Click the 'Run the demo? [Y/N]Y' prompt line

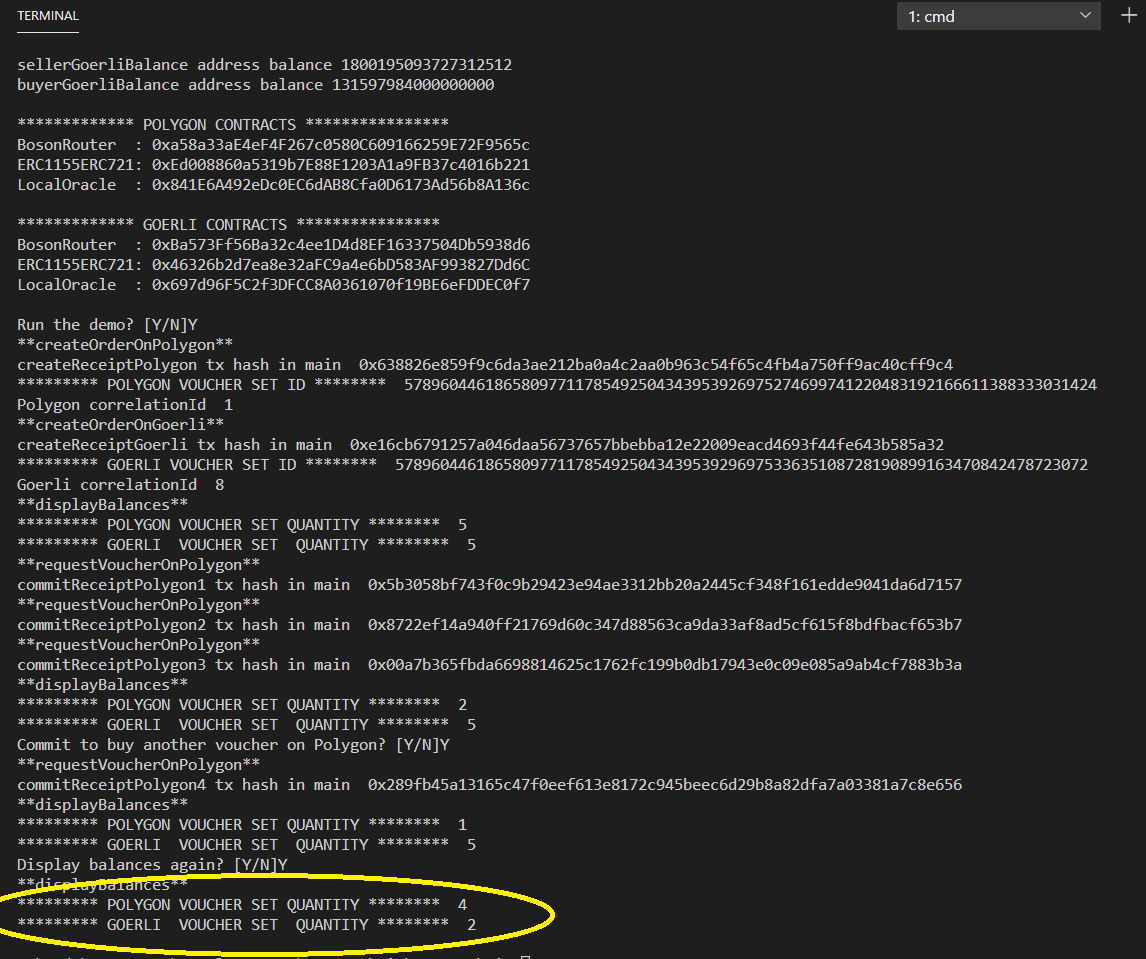[107, 325]
